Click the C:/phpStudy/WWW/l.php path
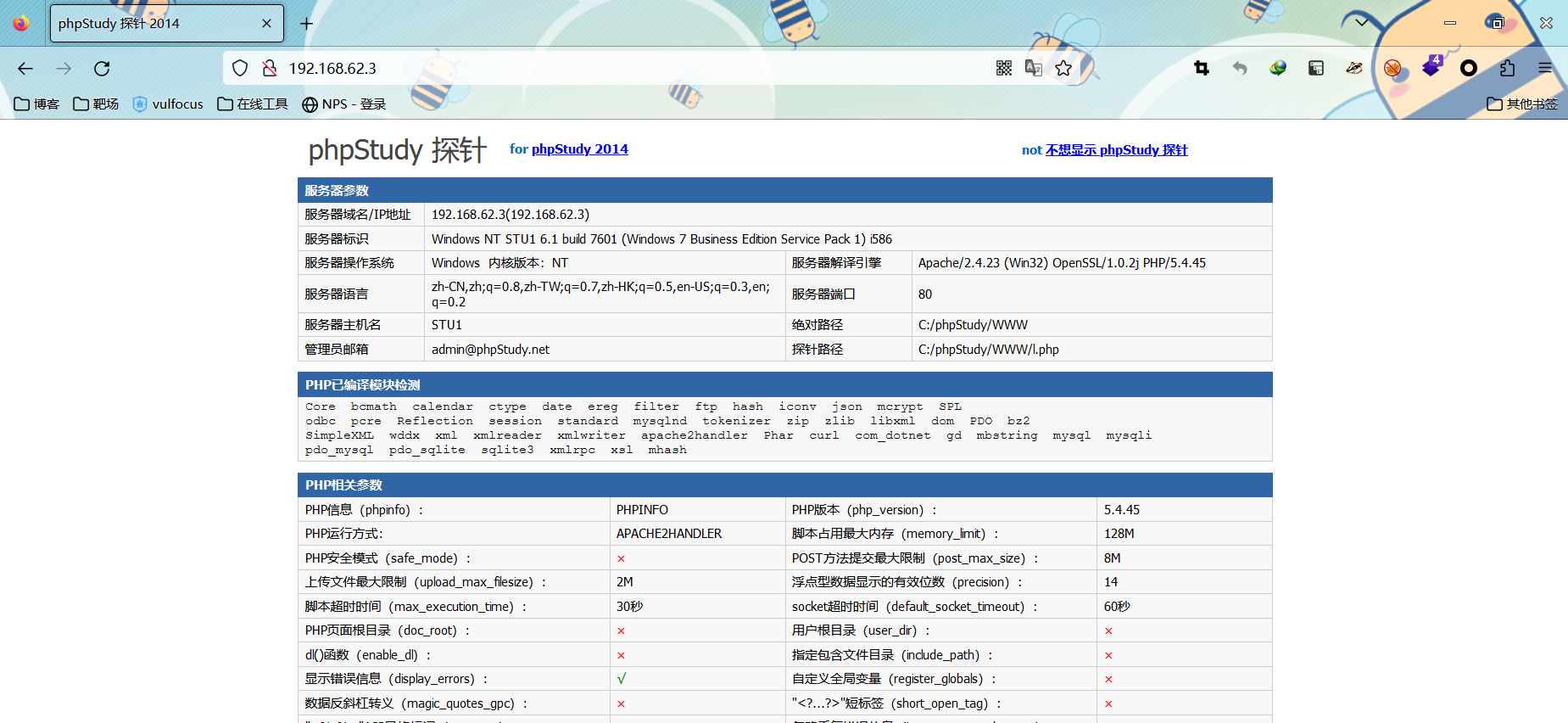The image size is (1568, 723). point(988,350)
